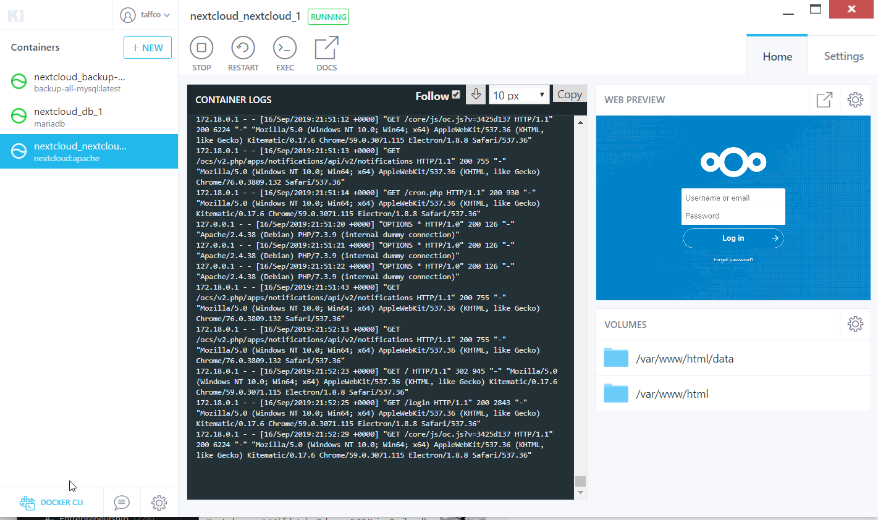Switch to the Settings tab
878x520 pixels.
[843, 57]
